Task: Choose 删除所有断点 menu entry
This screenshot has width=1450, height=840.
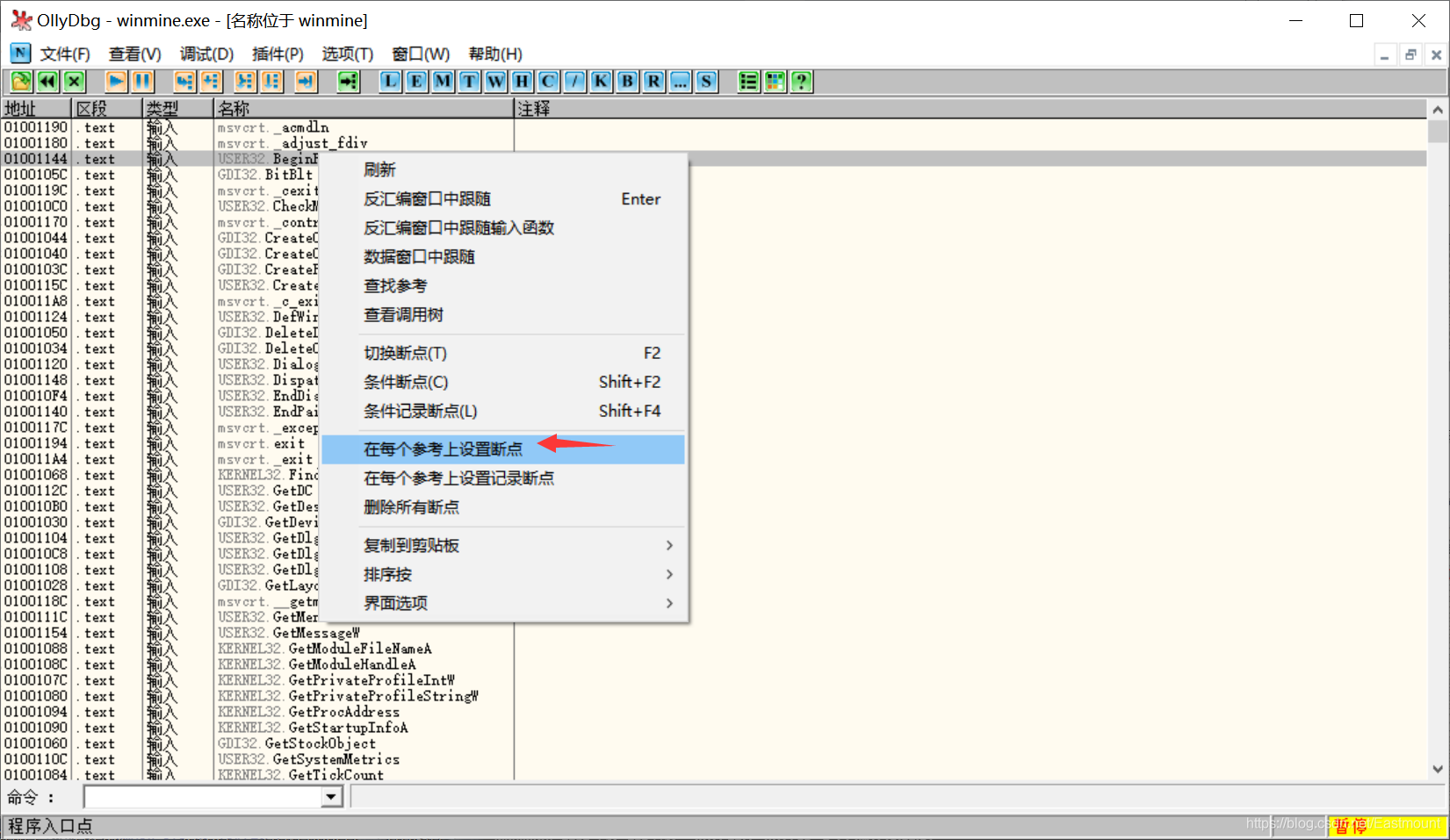Action: pos(503,507)
